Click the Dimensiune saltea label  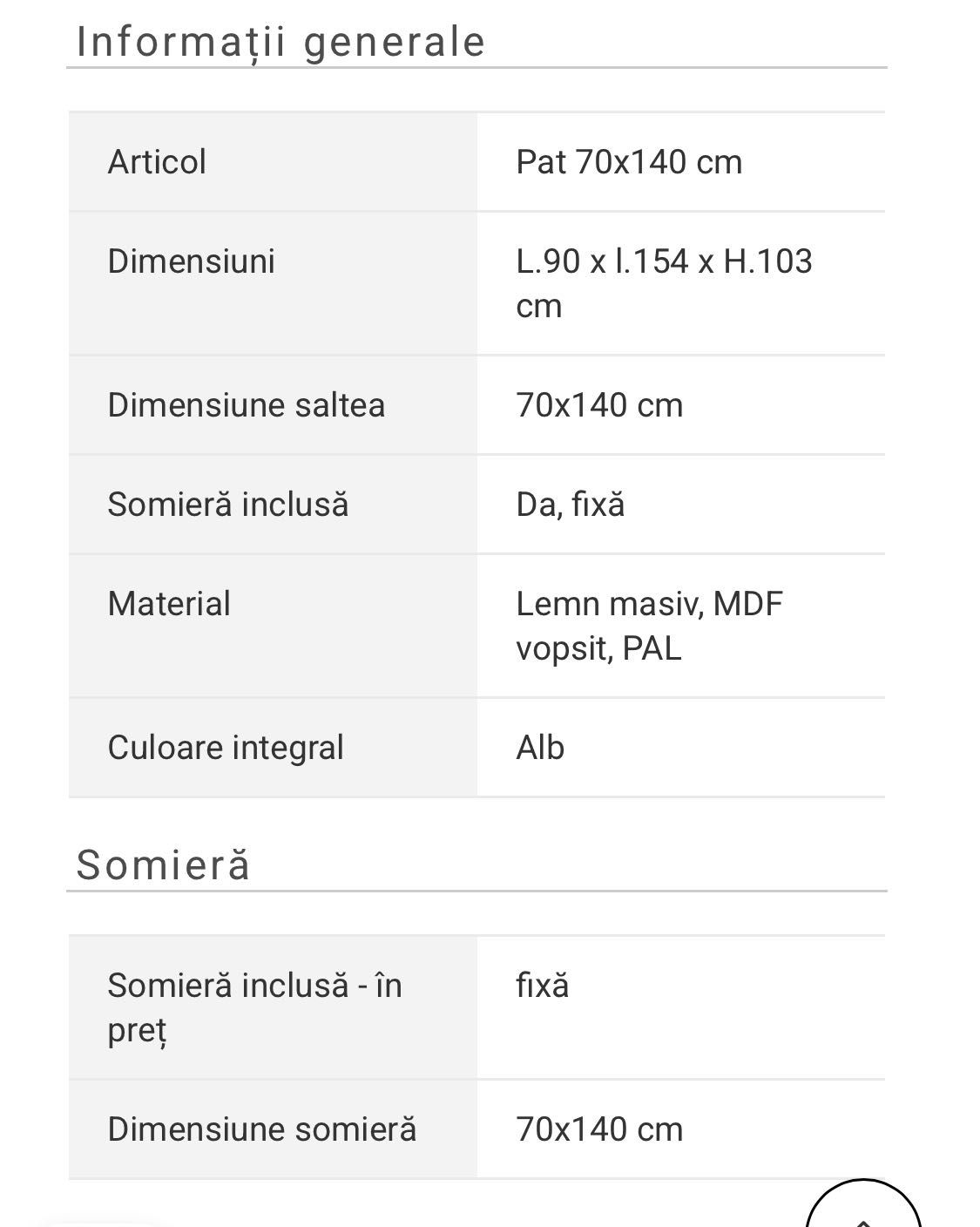point(247,405)
